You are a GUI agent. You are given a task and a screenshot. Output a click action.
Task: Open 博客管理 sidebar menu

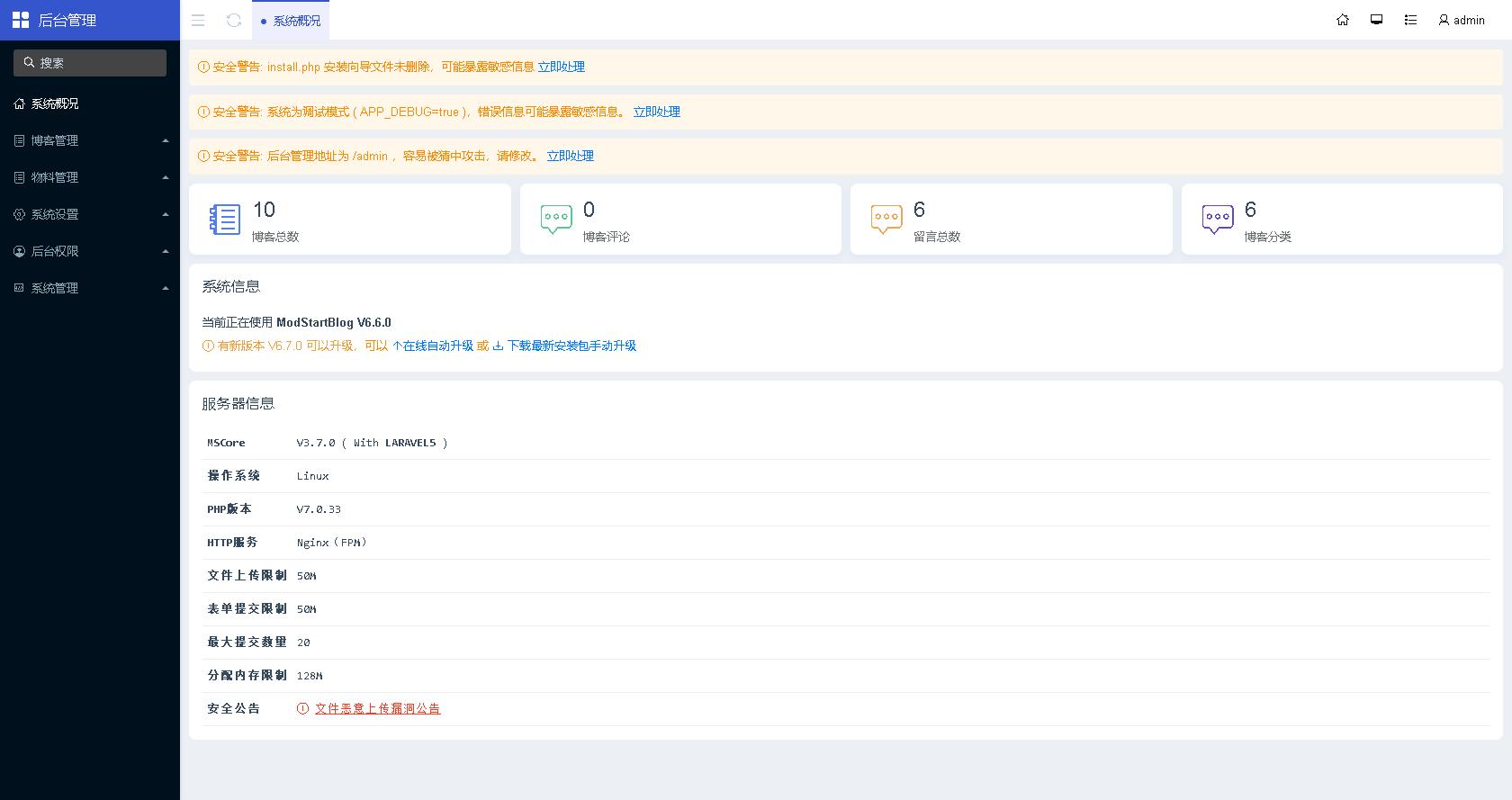[90, 140]
